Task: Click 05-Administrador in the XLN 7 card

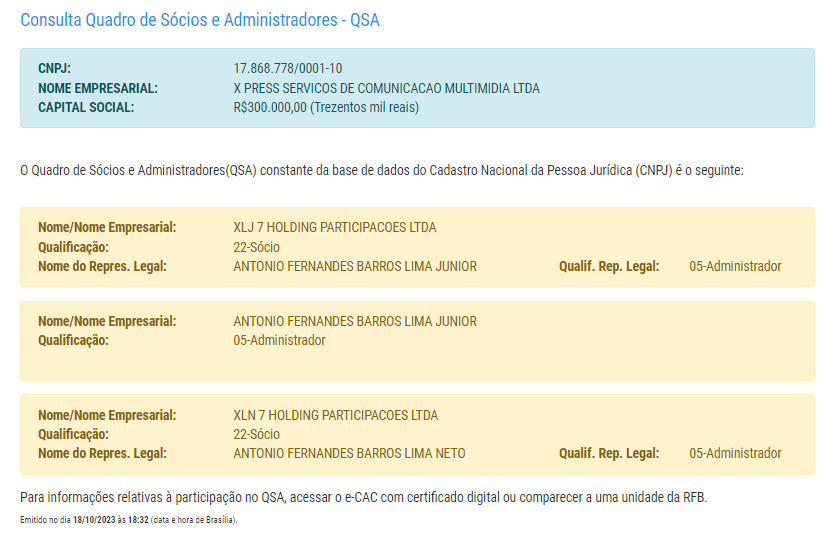Action: (735, 453)
